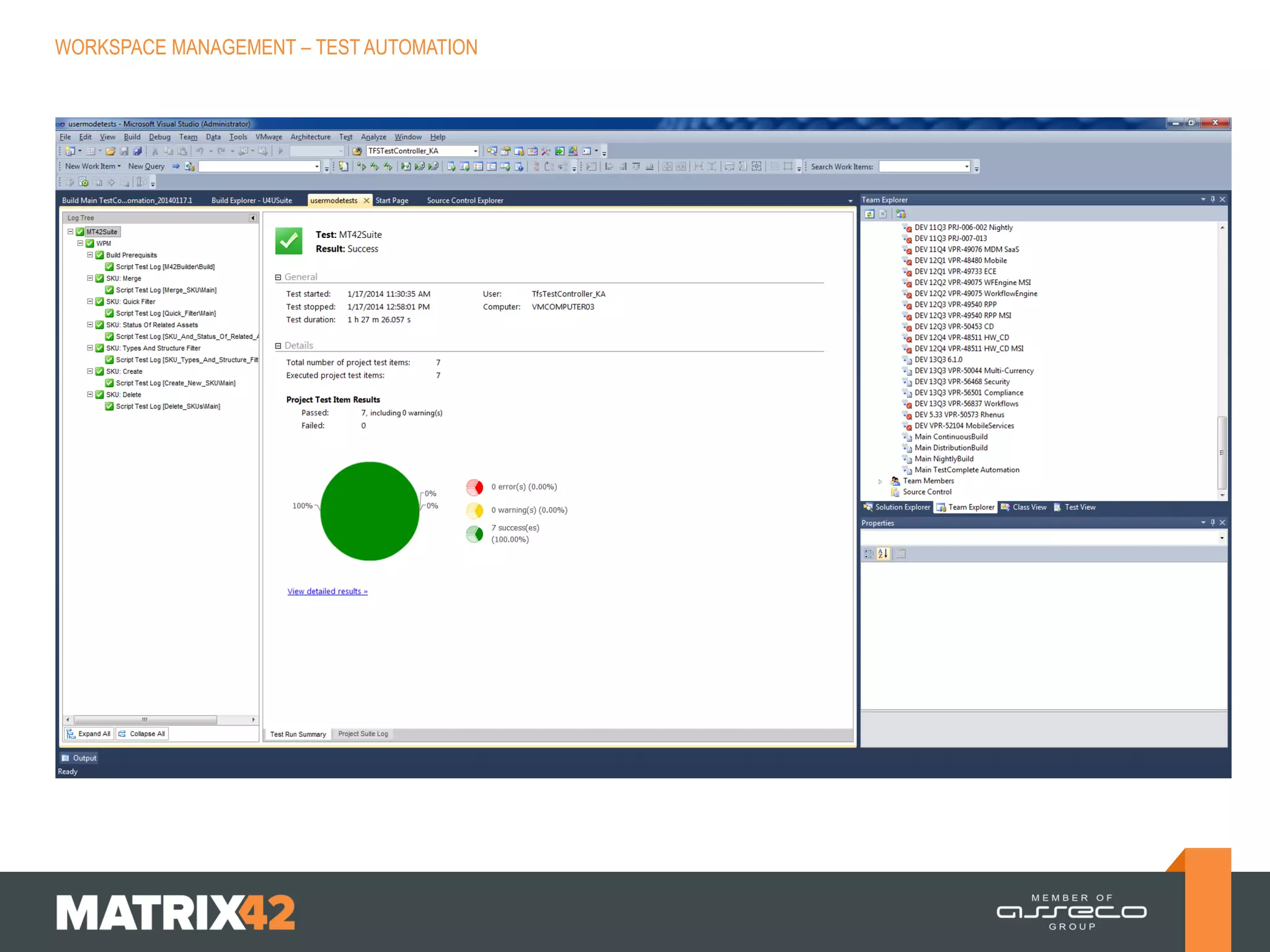Viewport: 1270px width, 952px height.
Task: Collapse the SKU: Merge node
Action: 90,278
